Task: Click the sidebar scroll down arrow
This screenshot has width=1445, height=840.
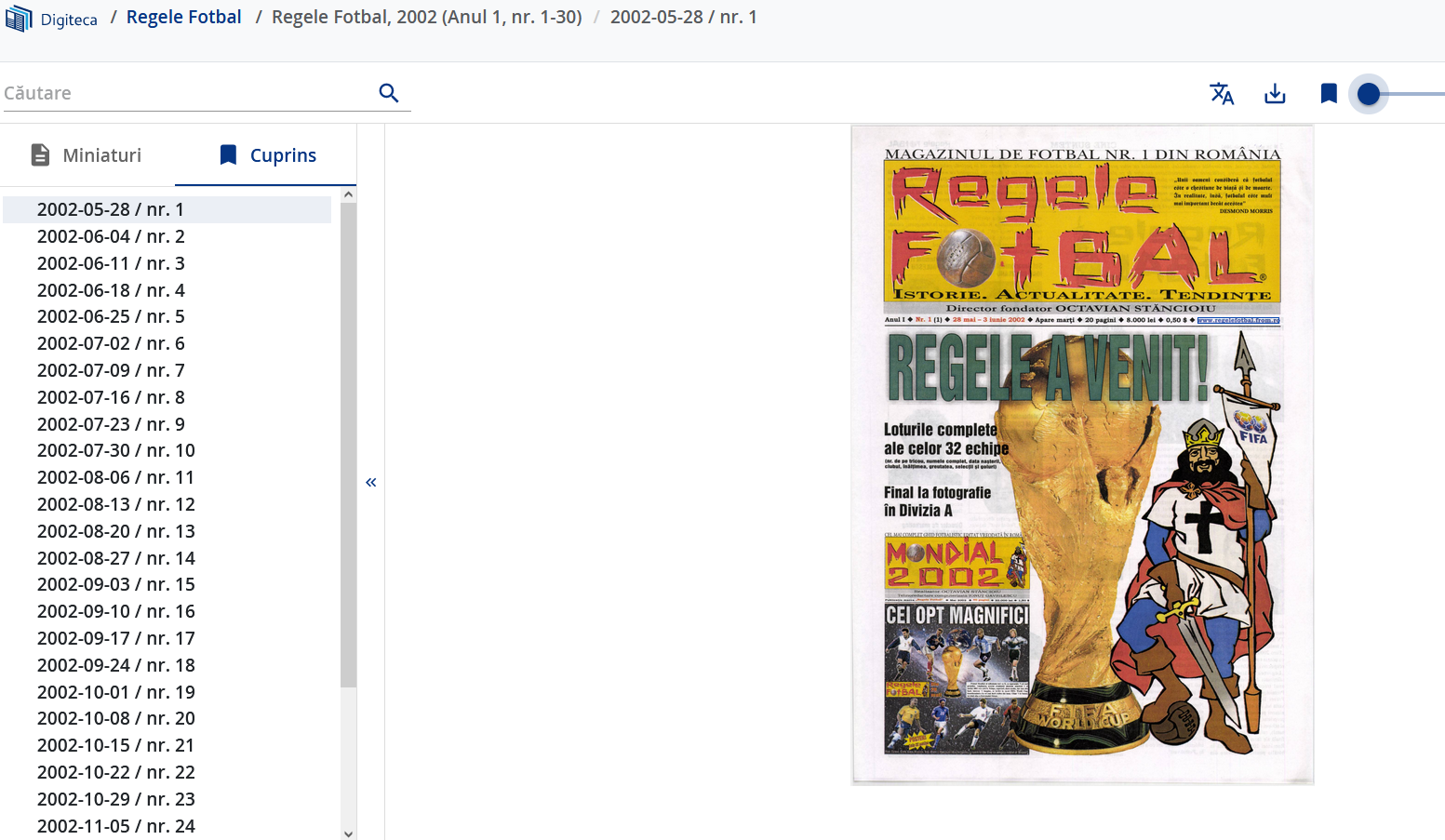Action: pos(349,833)
